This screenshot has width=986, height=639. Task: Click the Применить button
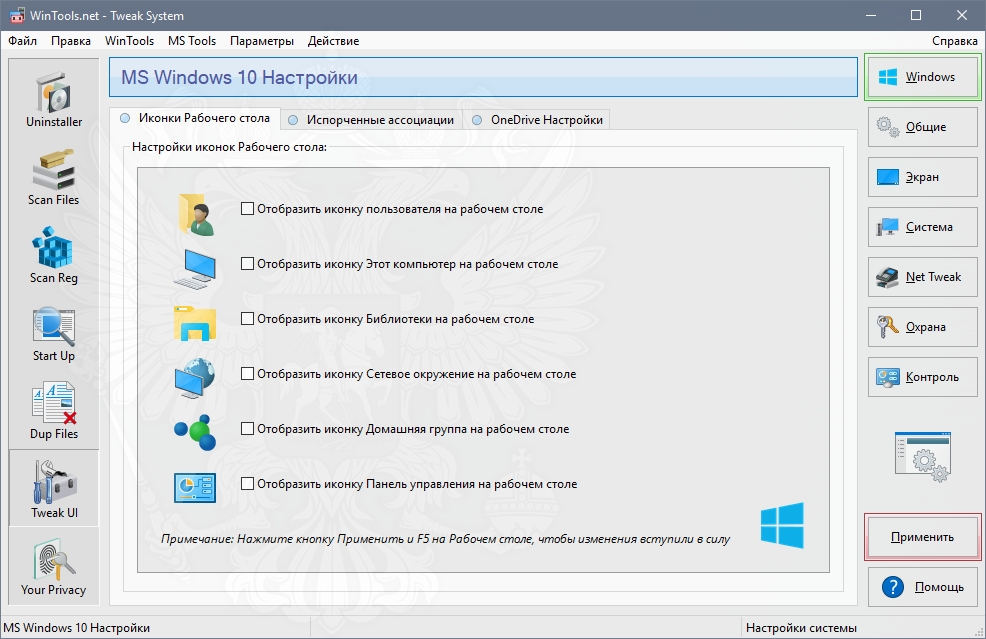click(922, 537)
